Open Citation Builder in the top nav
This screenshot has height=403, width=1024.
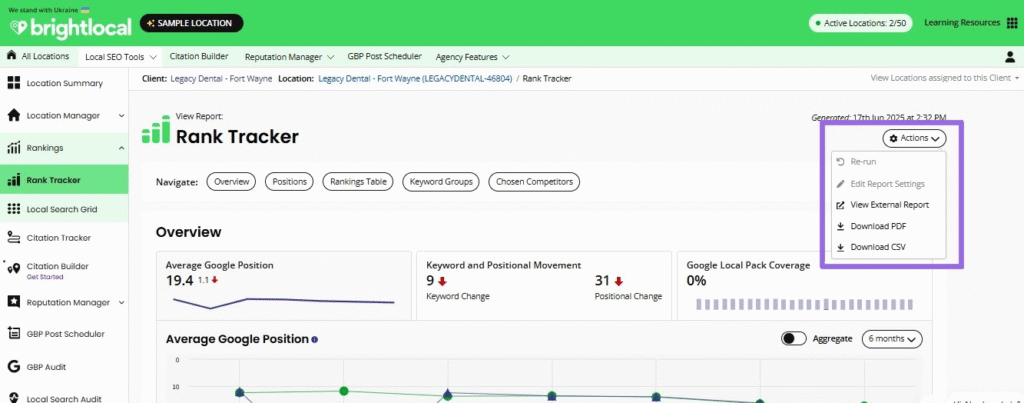[x=199, y=56]
